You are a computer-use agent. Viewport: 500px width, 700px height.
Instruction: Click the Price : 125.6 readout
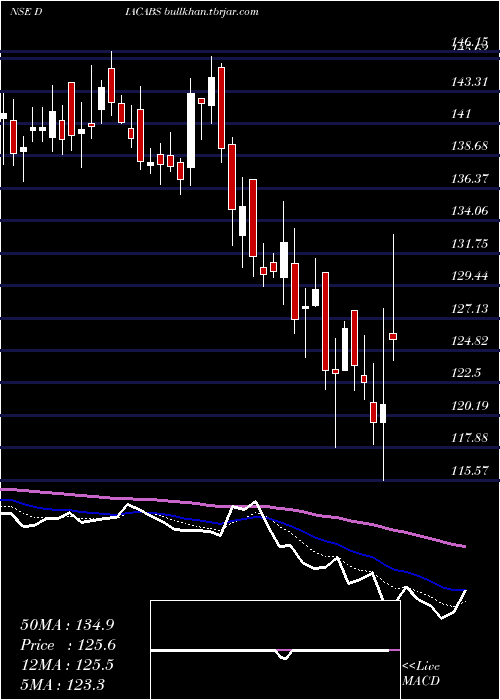[x=68, y=645]
